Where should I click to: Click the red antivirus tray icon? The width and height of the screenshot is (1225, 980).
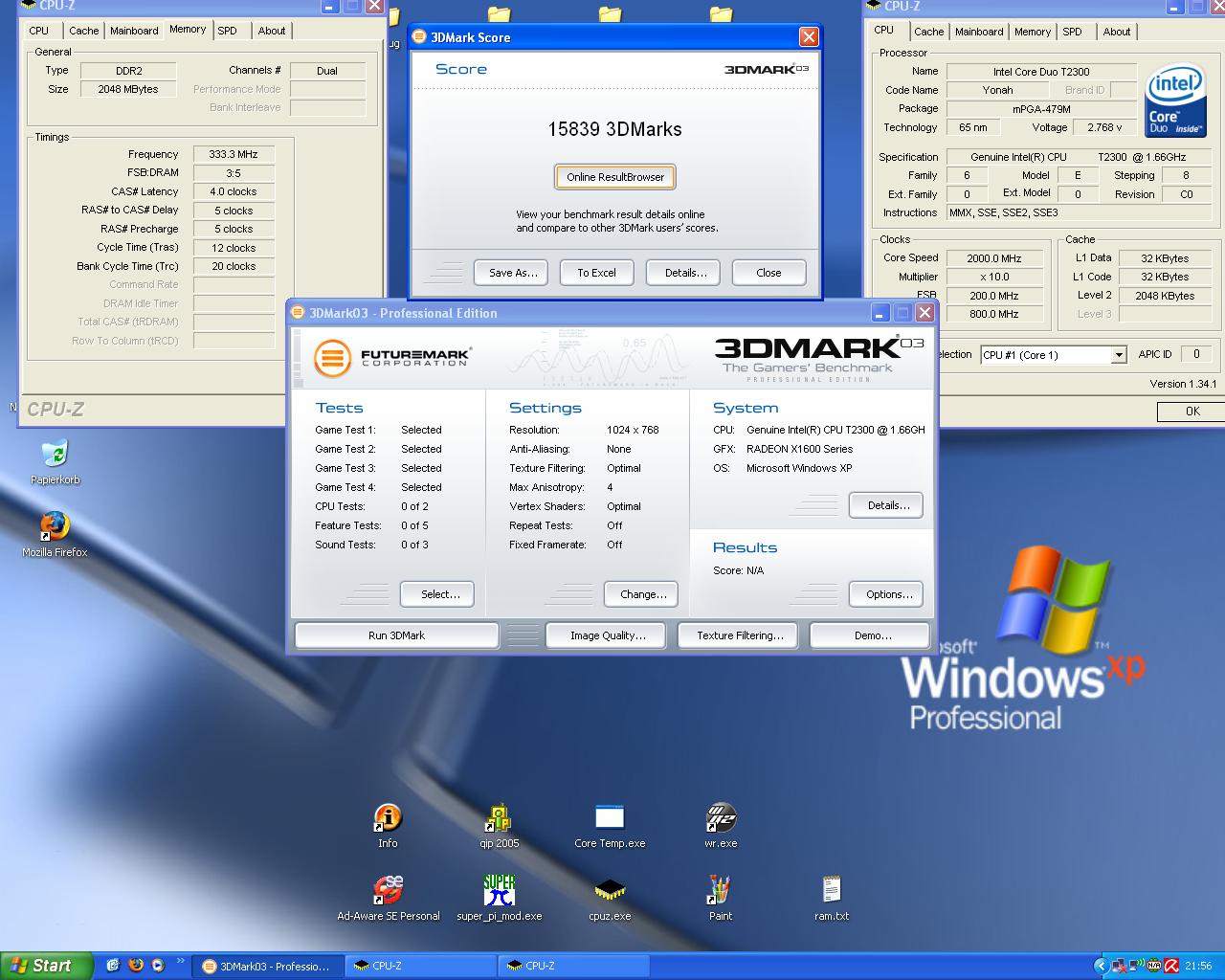[x=1172, y=966]
